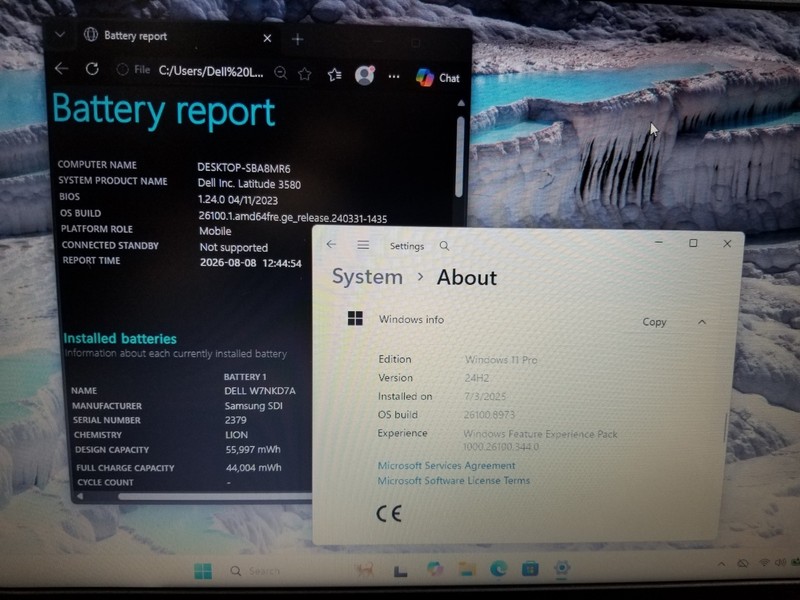Viewport: 800px width, 600px height.
Task: Click the Installed batteries heading
Action: [x=120, y=339]
